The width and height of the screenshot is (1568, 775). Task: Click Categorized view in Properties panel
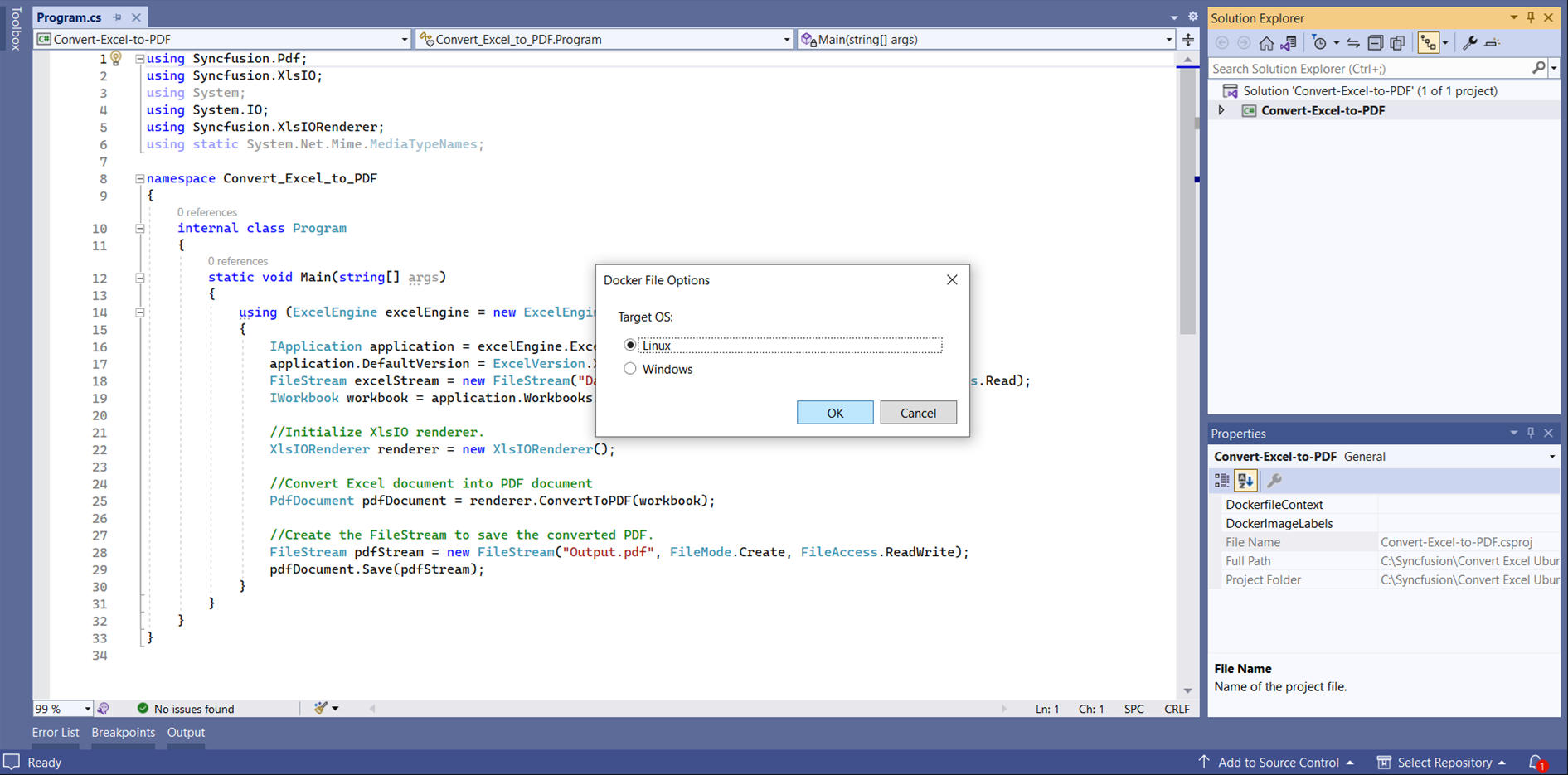click(1222, 481)
